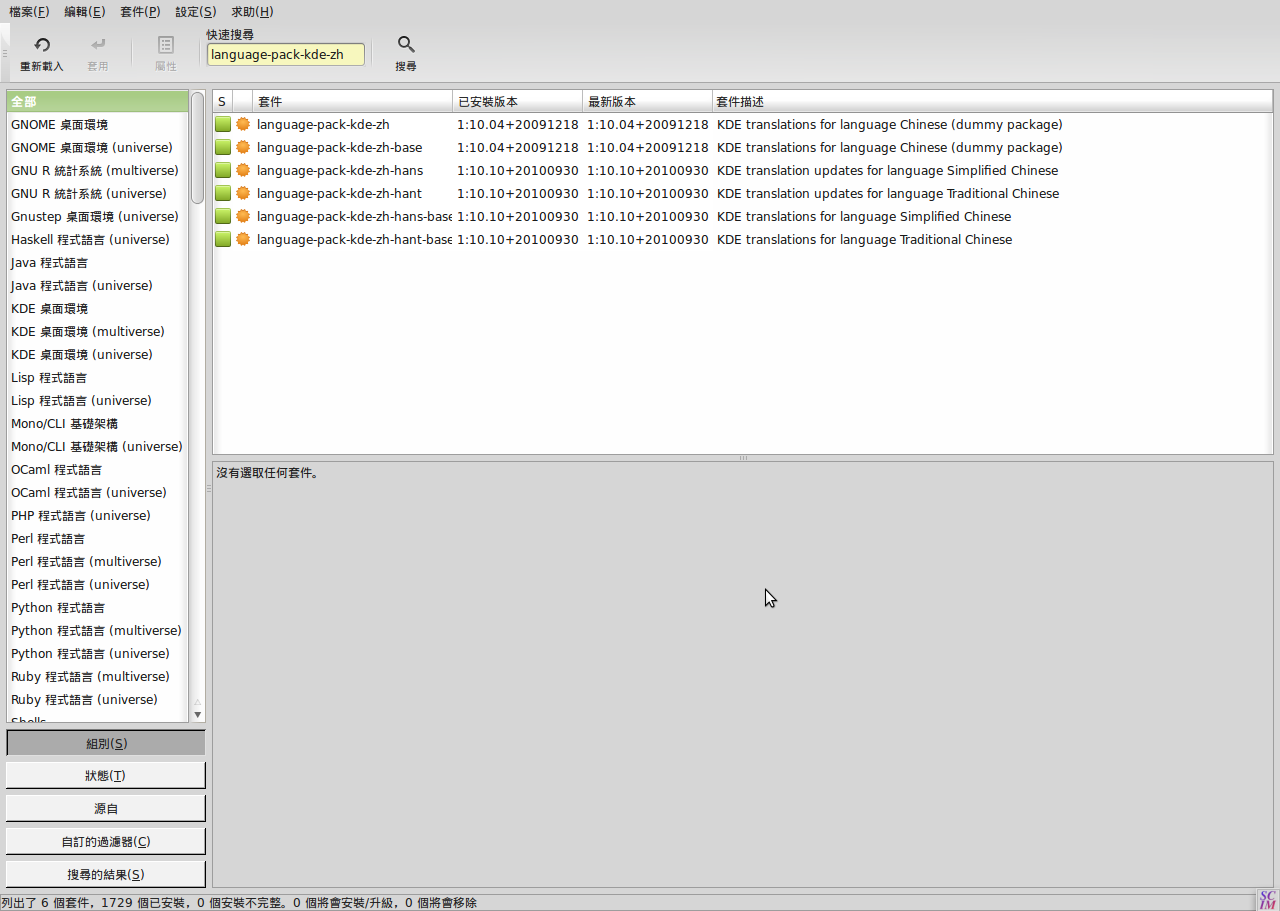1280x911 pixels.
Task: Click green status box of language-pack-kde-zh-hans-base
Action: tap(223, 217)
